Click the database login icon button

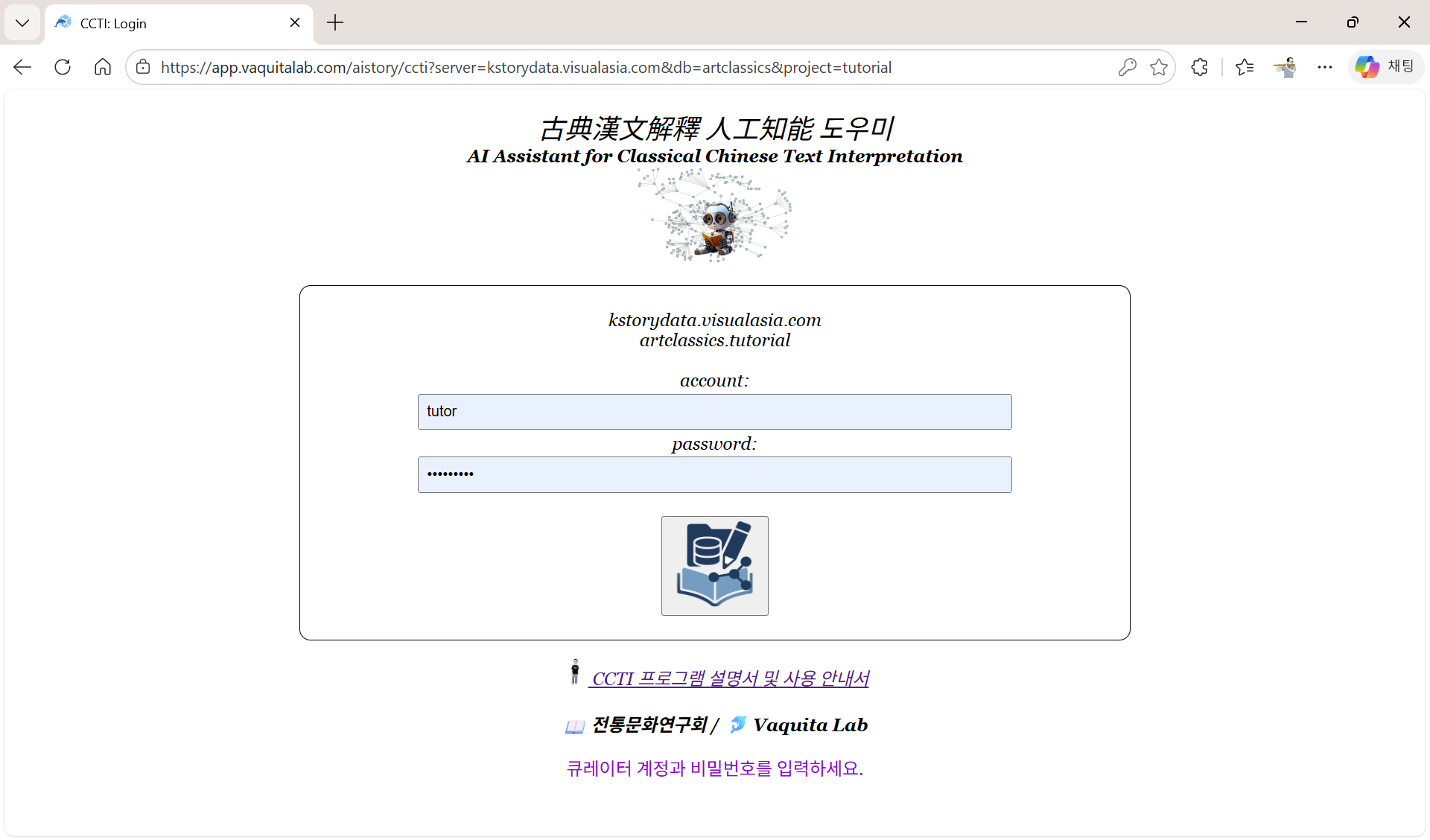click(714, 566)
